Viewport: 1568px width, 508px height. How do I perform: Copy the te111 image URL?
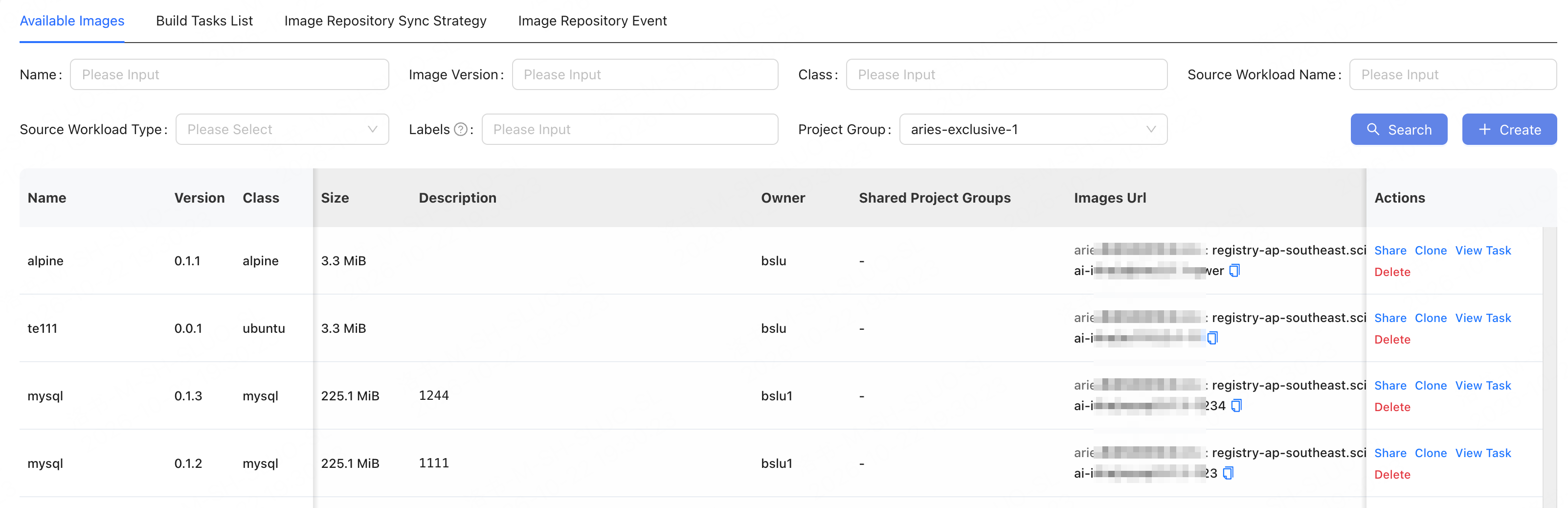point(1212,338)
